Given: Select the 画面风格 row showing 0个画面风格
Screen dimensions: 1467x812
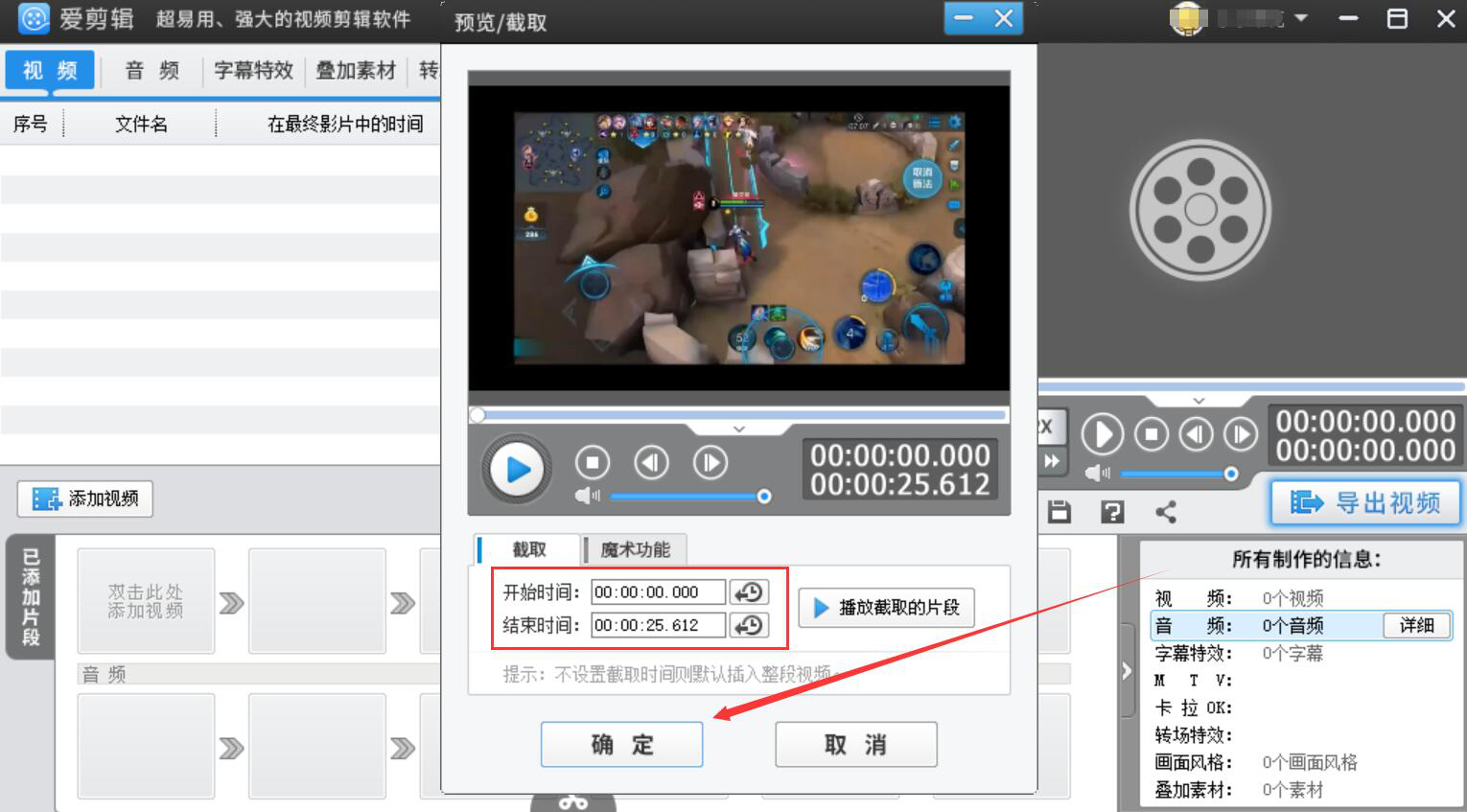Looking at the screenshot, I should click(x=1301, y=762).
